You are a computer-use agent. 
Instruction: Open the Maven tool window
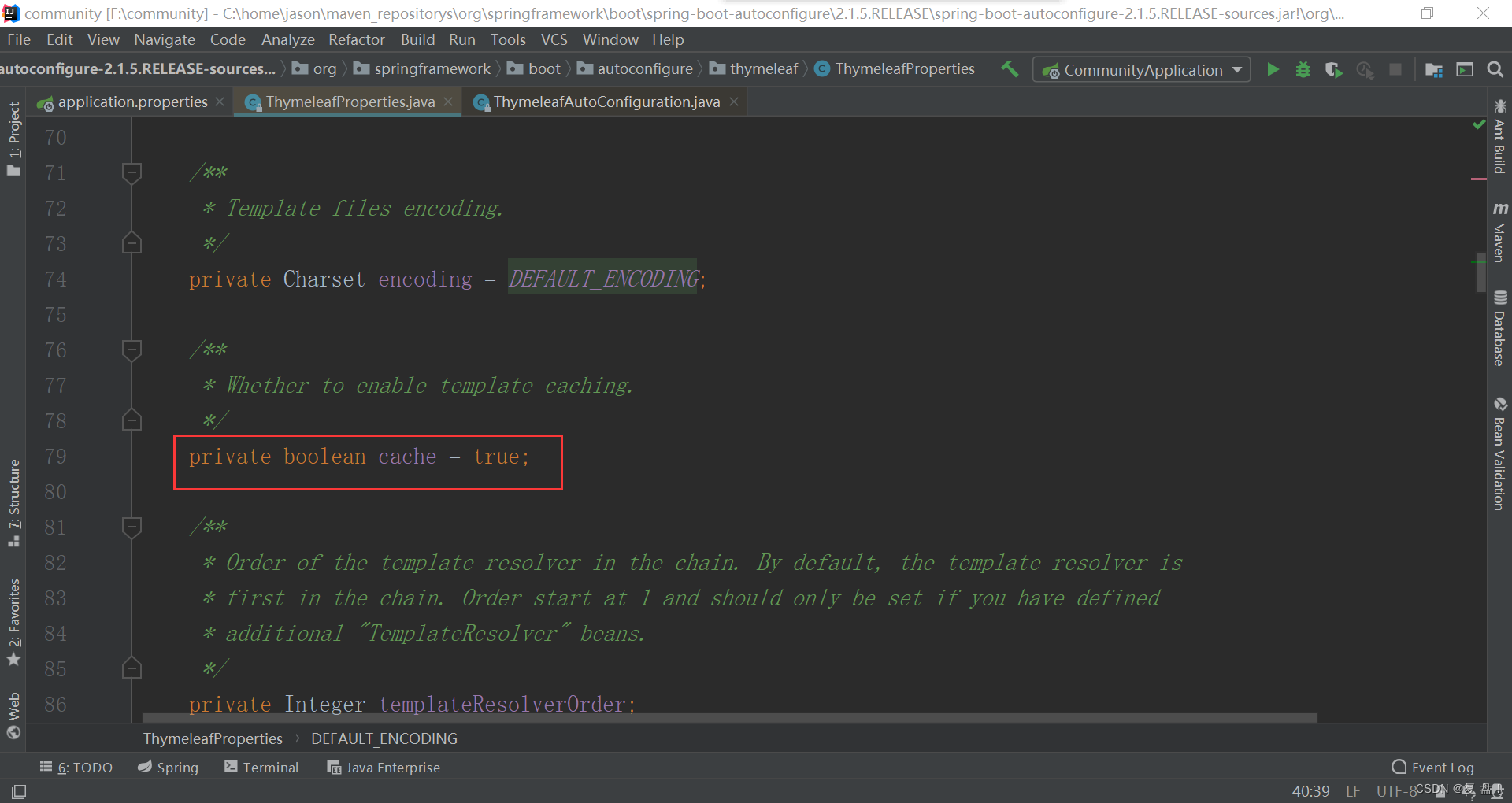(1499, 231)
